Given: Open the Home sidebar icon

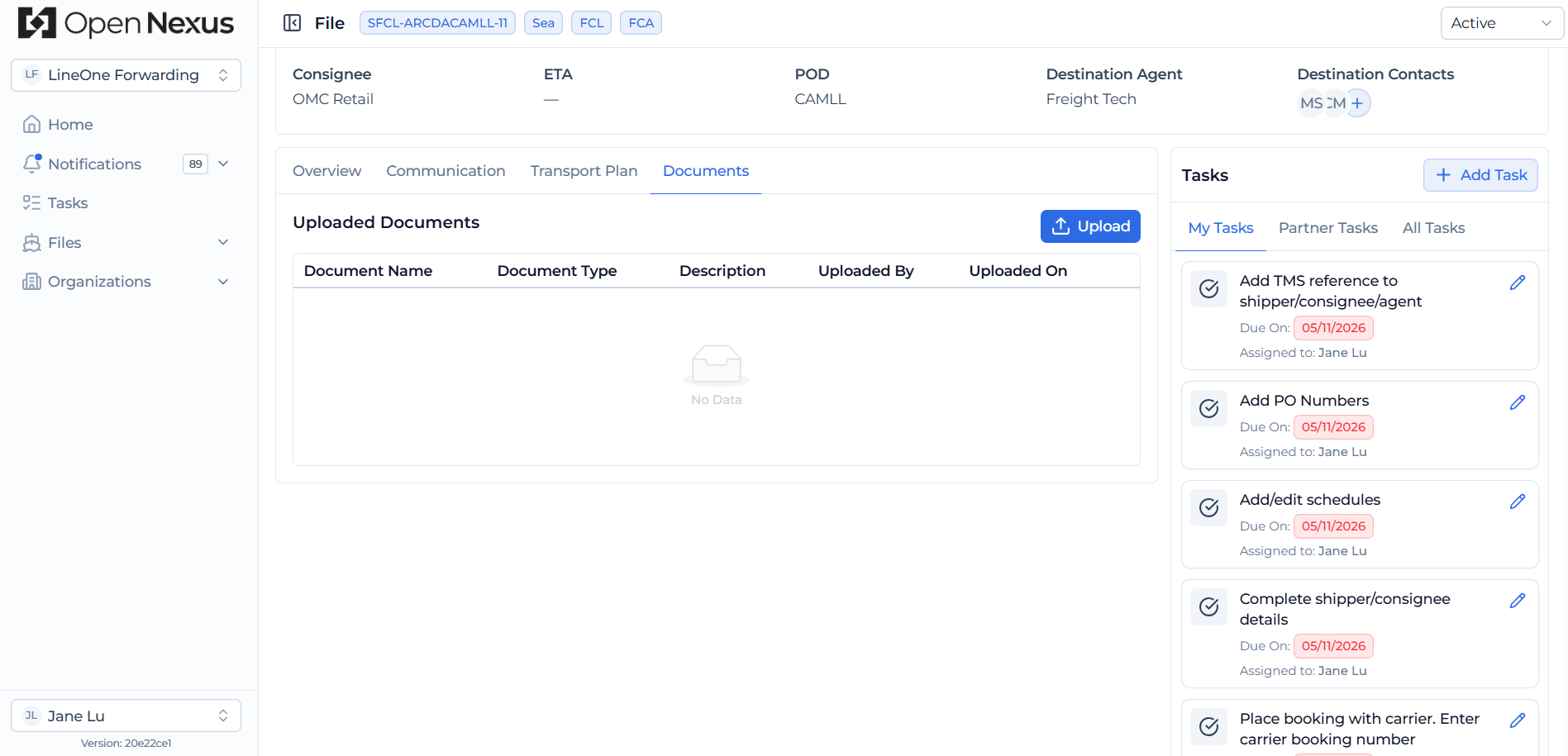Looking at the screenshot, I should pos(31,124).
